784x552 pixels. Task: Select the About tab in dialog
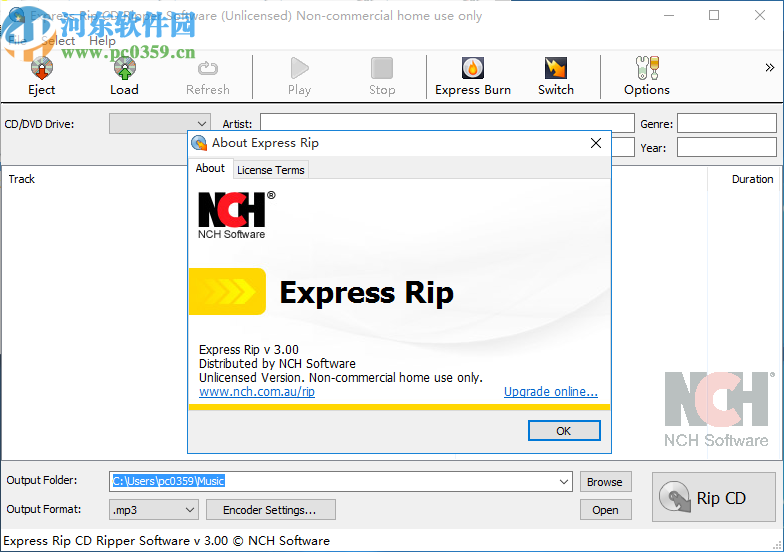(210, 168)
